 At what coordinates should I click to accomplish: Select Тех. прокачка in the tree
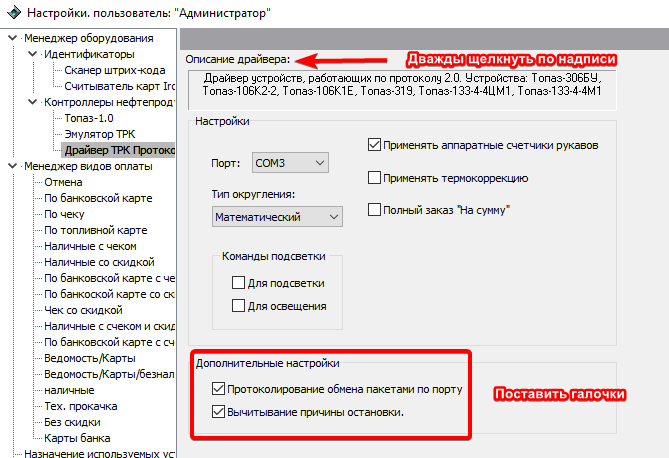[x=81, y=406]
